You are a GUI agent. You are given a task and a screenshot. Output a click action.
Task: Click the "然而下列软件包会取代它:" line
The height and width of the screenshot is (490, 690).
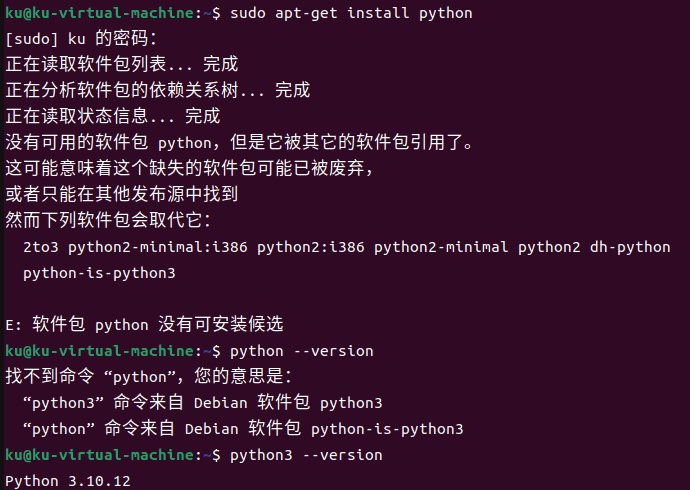(108, 220)
